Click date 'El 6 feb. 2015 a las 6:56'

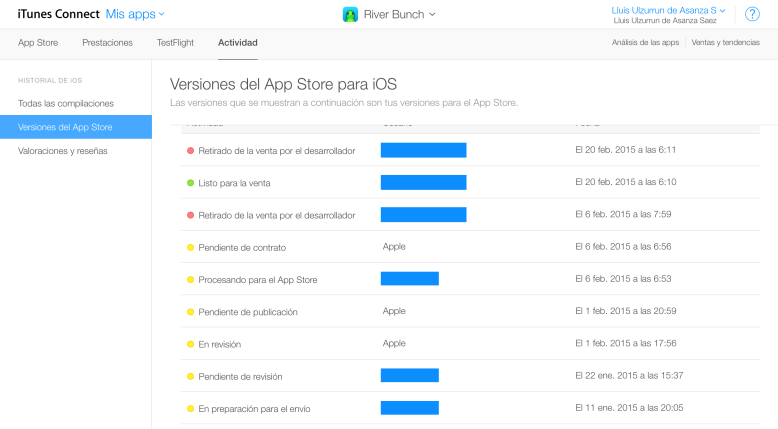(623, 246)
